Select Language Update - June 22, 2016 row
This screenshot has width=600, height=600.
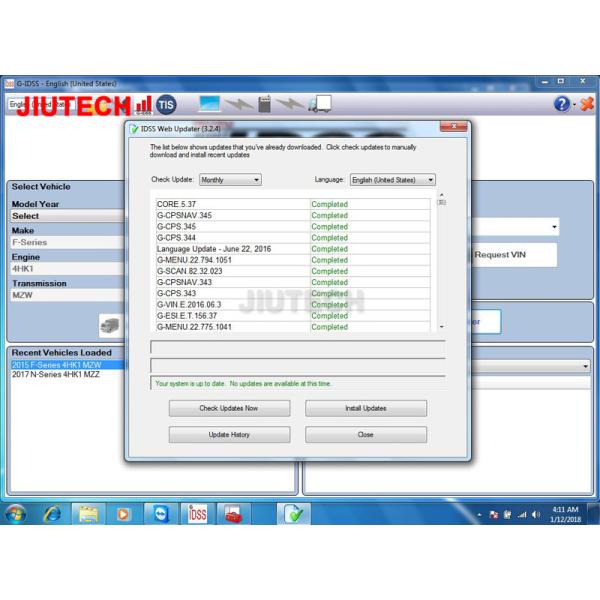coord(293,249)
